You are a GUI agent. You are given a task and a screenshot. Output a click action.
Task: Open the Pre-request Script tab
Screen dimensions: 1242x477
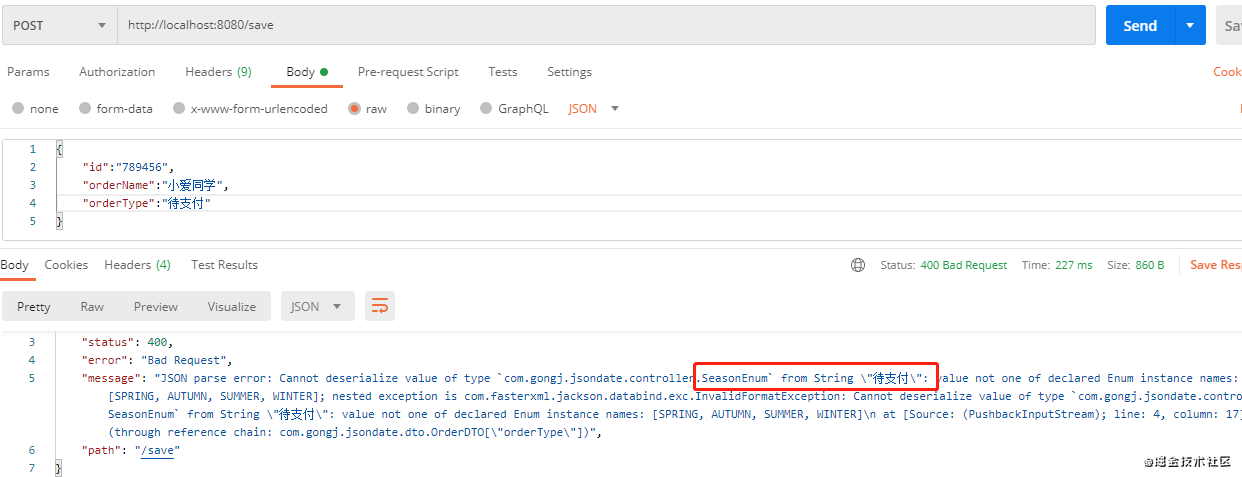(408, 72)
